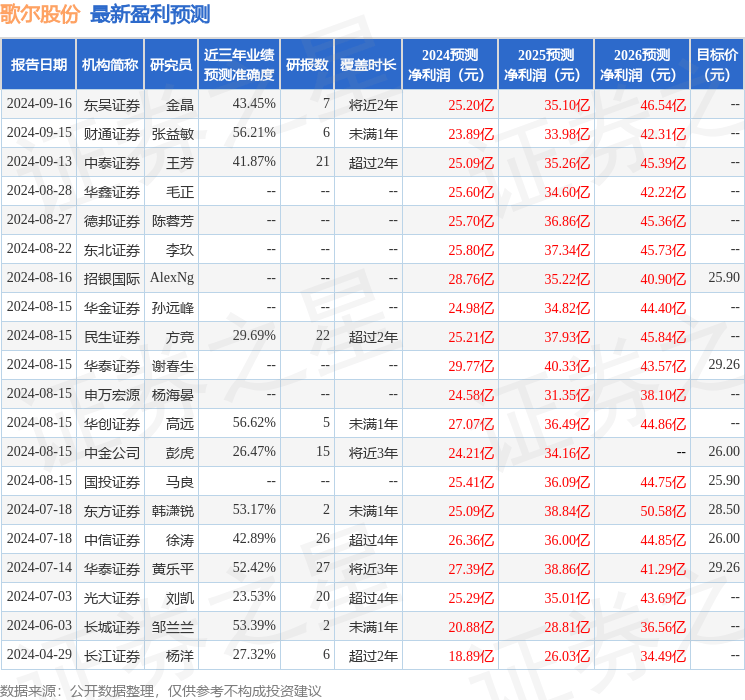This screenshot has width=745, height=700.
Task: Select analyst 彭虎
Action: coord(180,453)
